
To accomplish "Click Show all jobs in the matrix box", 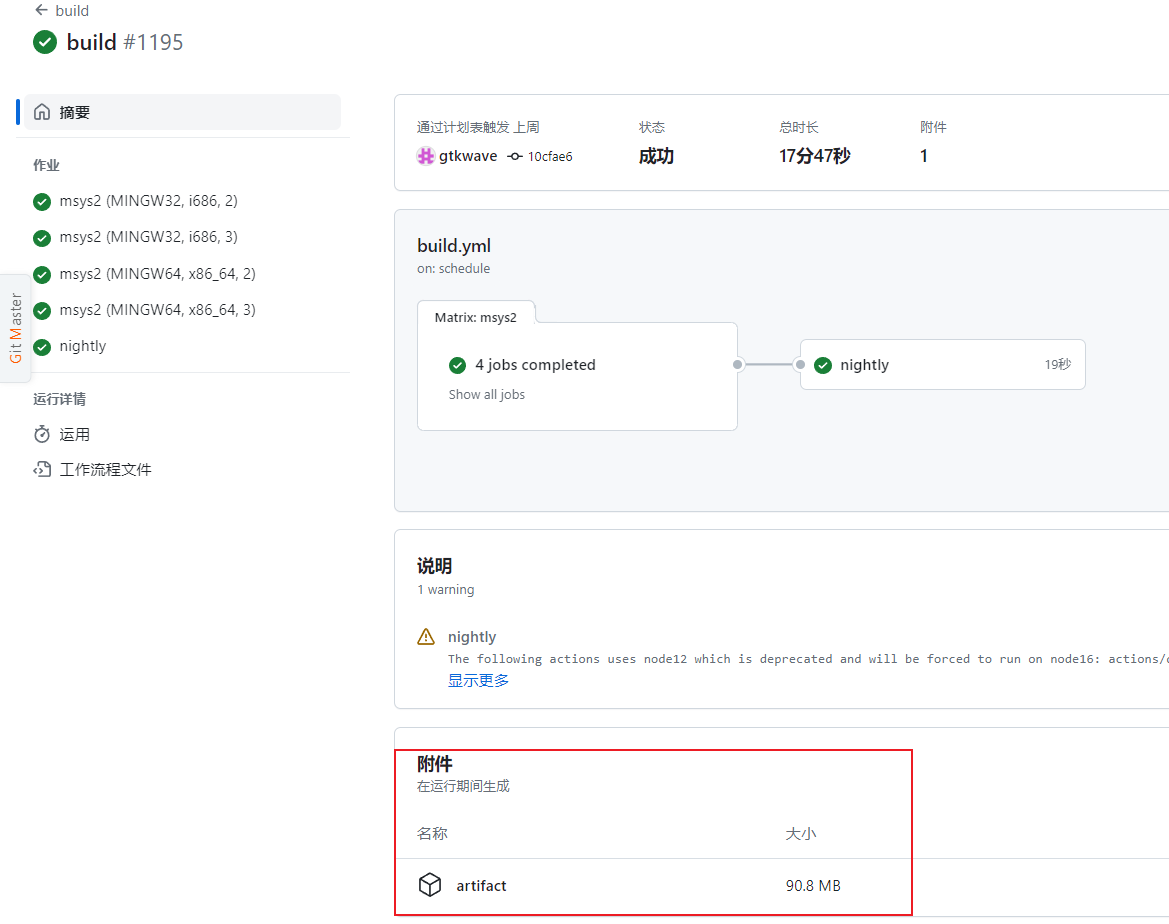I will [486, 394].
